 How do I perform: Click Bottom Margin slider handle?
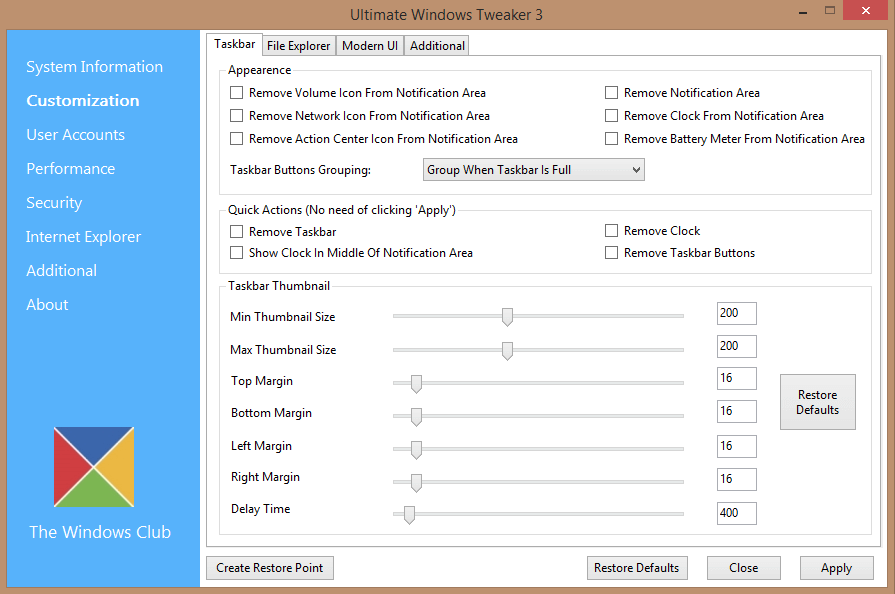(416, 417)
